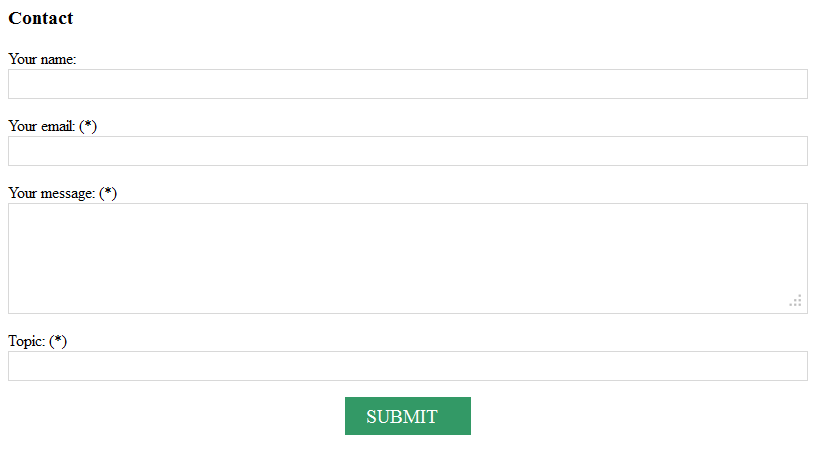Click the required asterisk after Topic
This screenshot has height=476, width=838.
58,341
